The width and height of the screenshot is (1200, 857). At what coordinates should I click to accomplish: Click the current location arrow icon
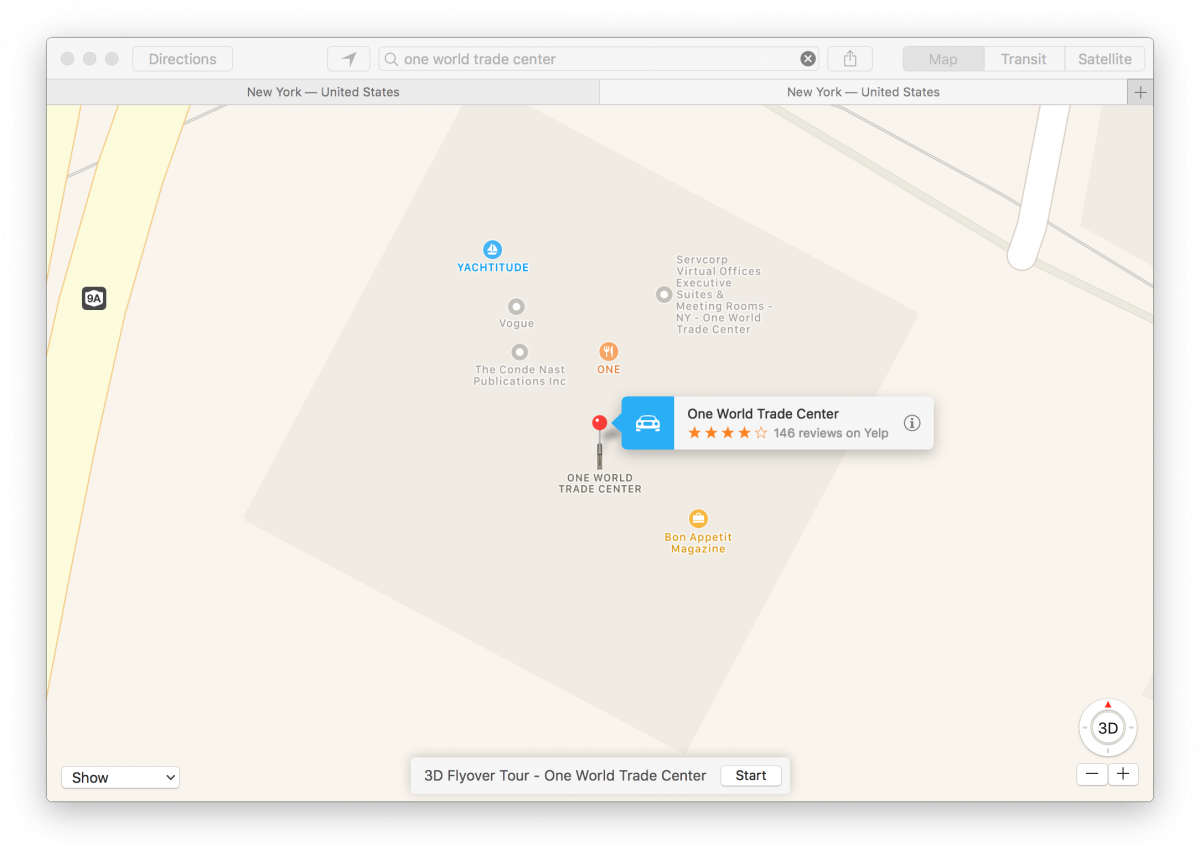coord(348,58)
